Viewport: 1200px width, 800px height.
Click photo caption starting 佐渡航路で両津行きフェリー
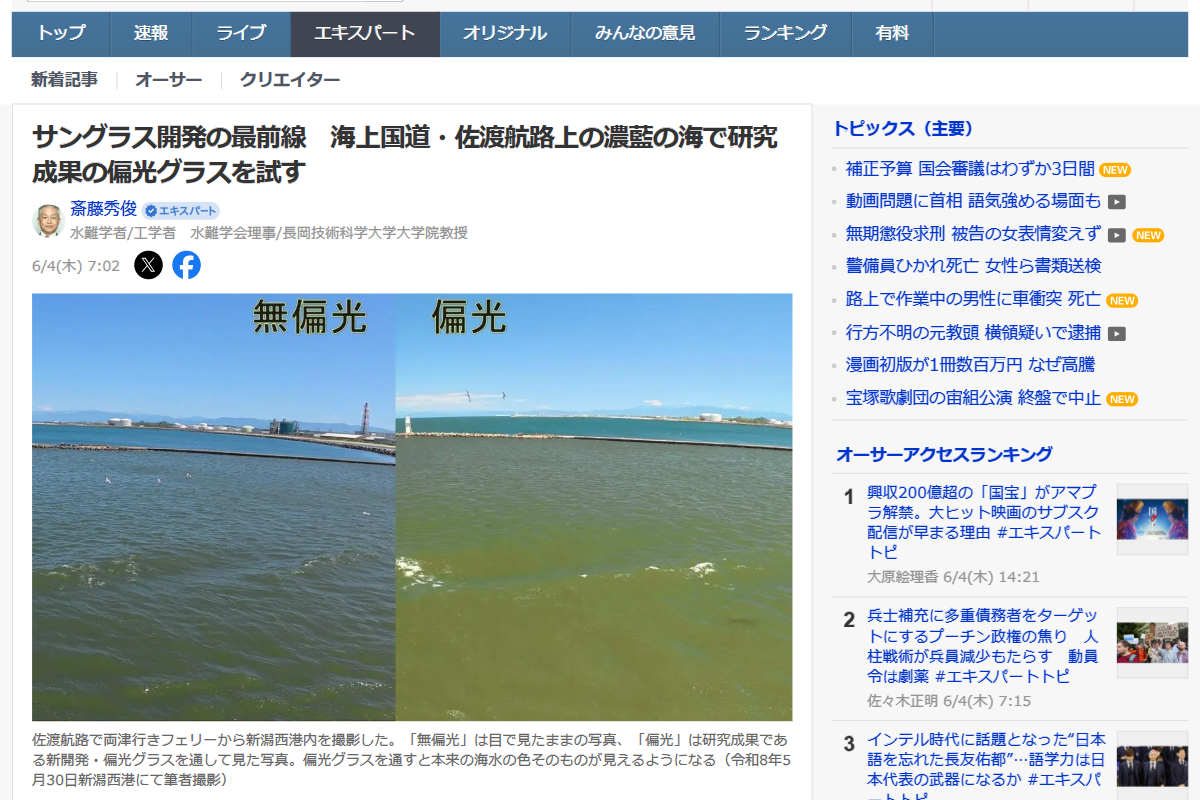tap(410, 760)
